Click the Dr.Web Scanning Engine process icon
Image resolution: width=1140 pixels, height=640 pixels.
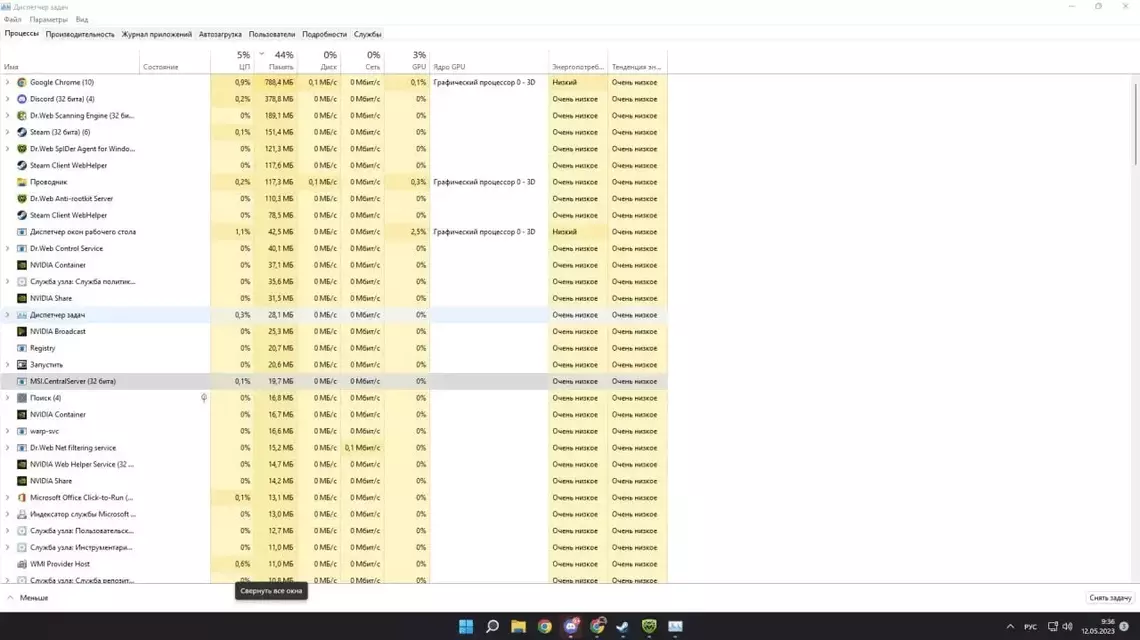tap(22, 116)
